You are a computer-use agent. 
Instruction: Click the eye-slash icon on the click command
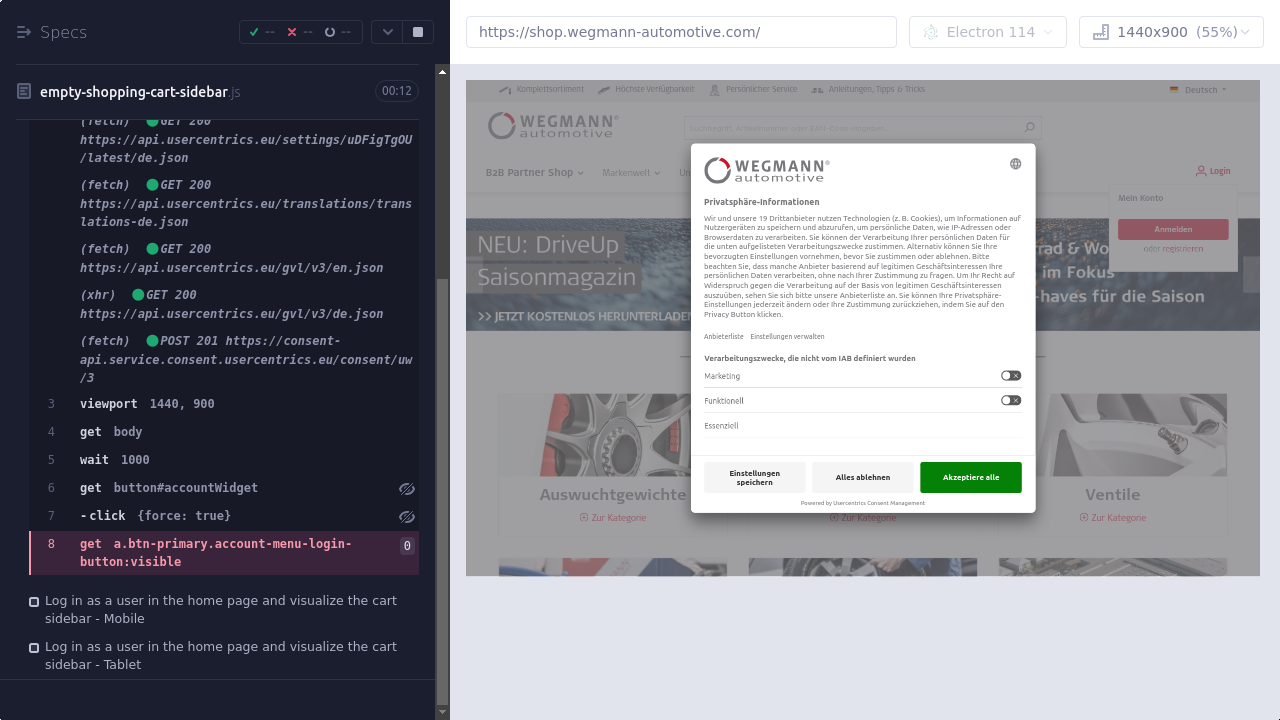(x=406, y=517)
